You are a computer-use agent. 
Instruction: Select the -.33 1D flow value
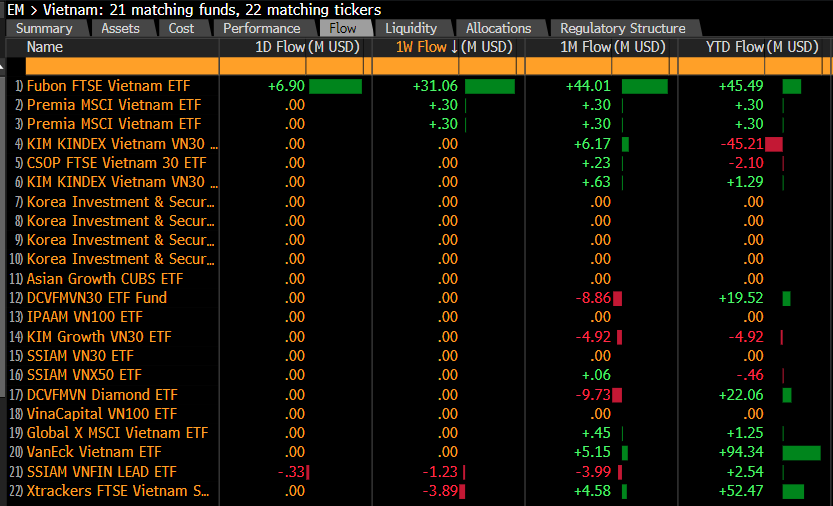click(x=292, y=471)
